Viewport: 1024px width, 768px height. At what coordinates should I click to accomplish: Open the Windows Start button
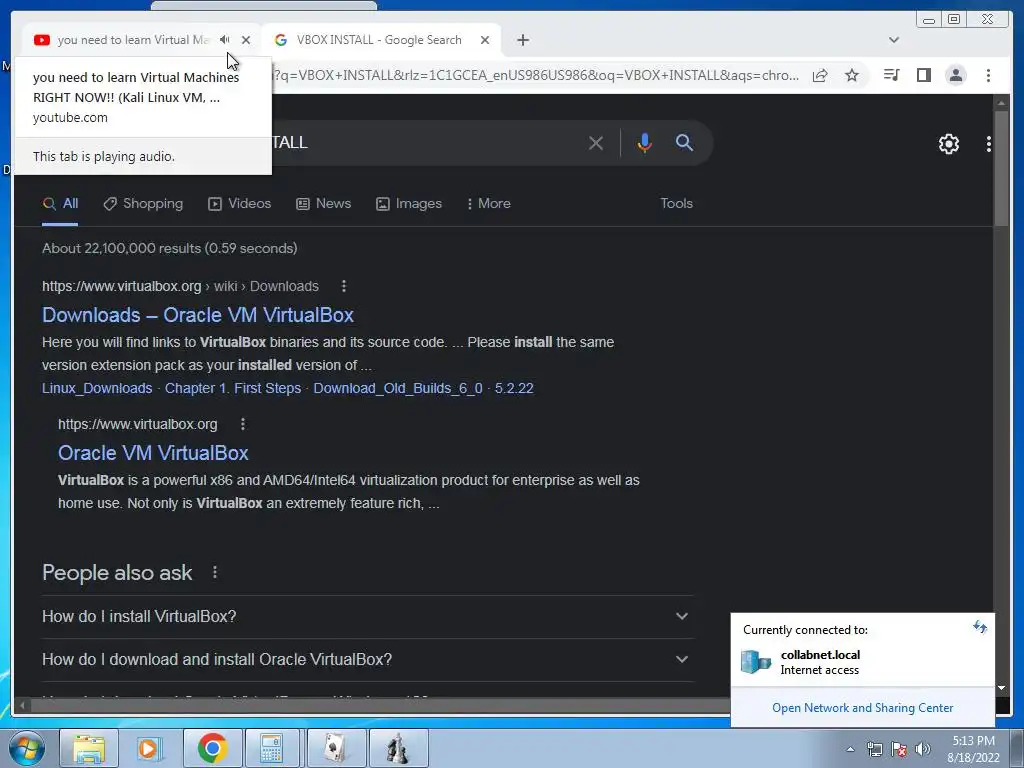pos(26,748)
